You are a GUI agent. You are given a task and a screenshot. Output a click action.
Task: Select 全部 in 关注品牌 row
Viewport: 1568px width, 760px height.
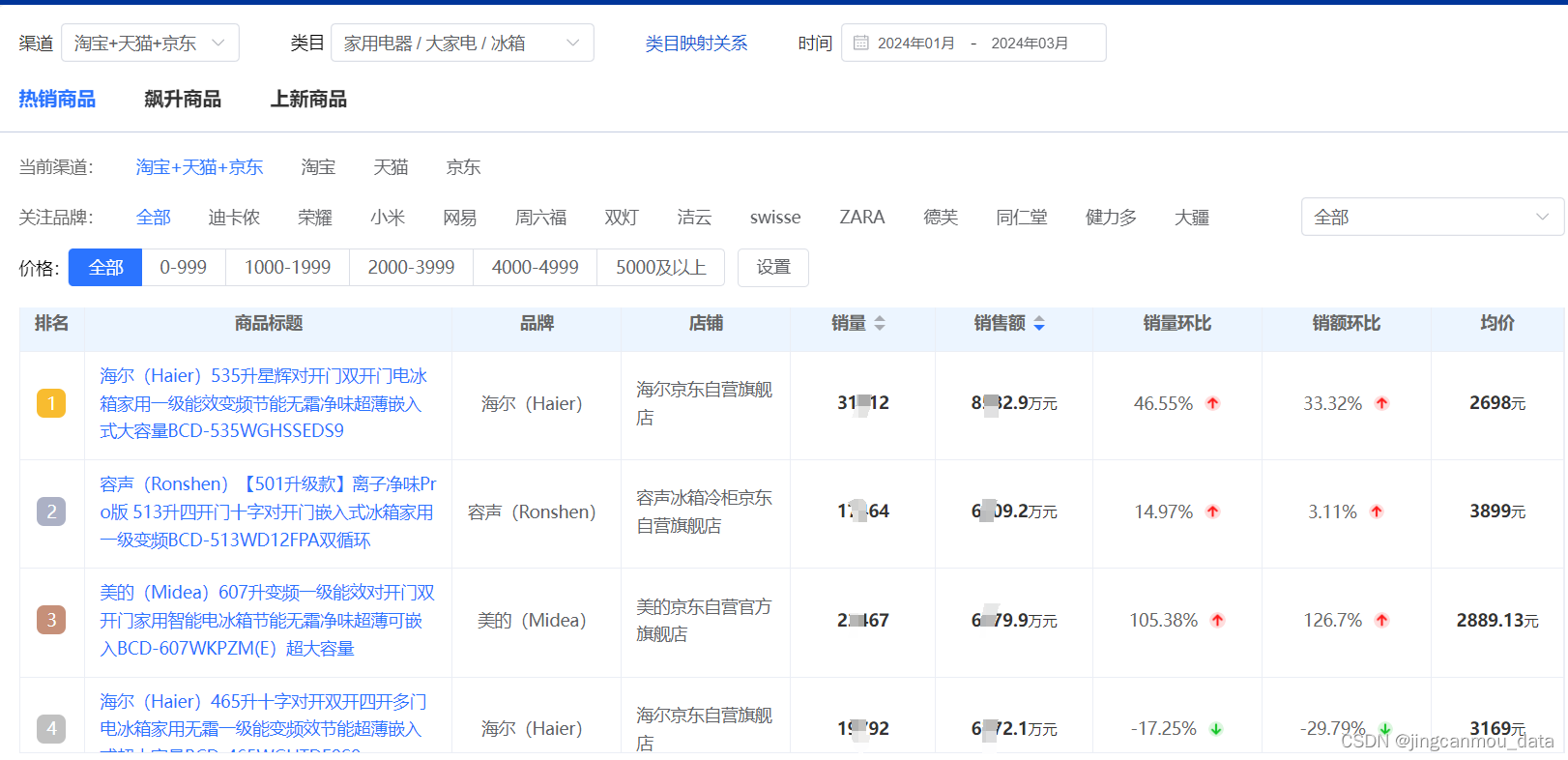153,218
